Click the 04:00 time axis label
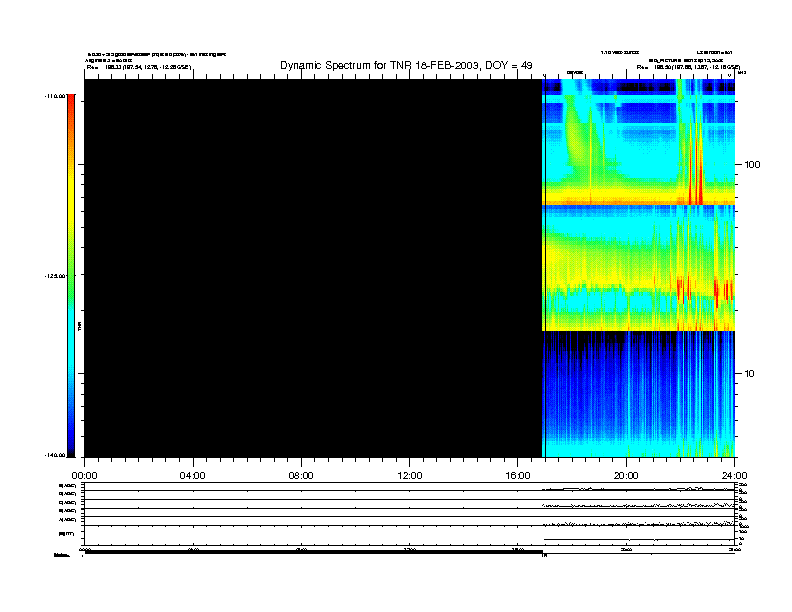Image resolution: width=792 pixels, height=612 pixels. click(193, 476)
